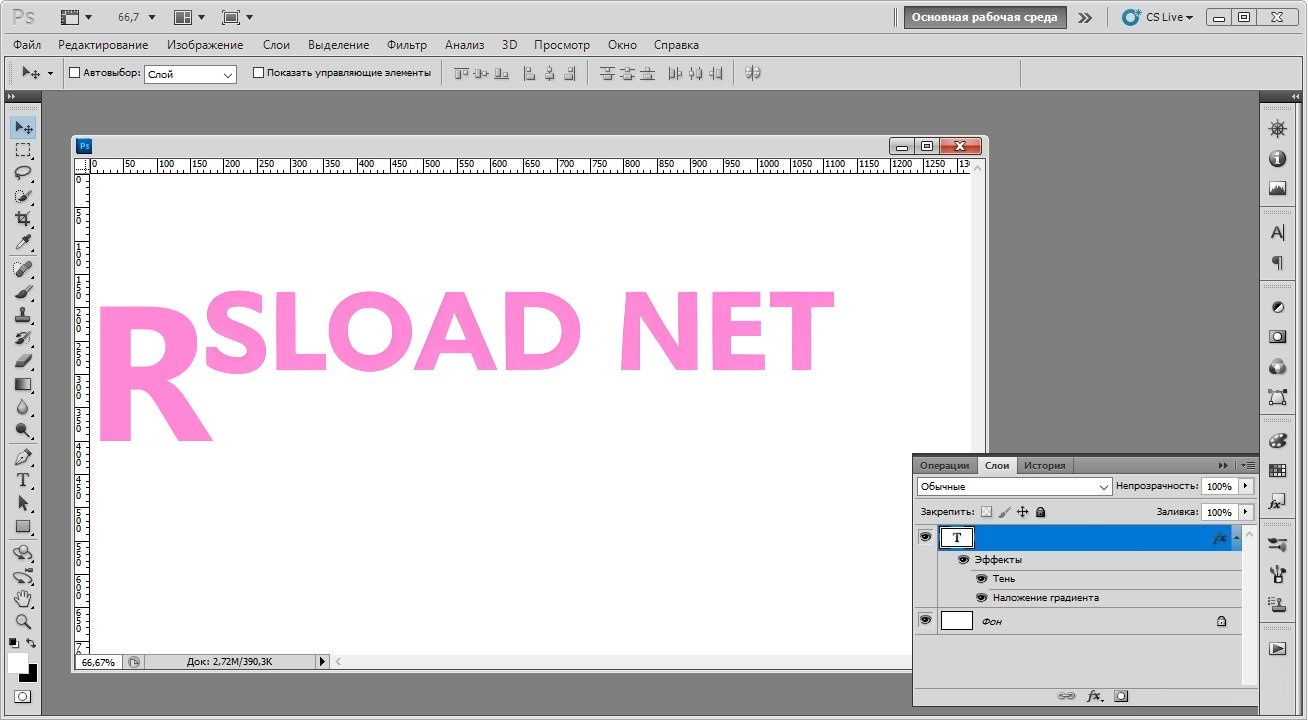Open the Фильтр menu

point(407,45)
